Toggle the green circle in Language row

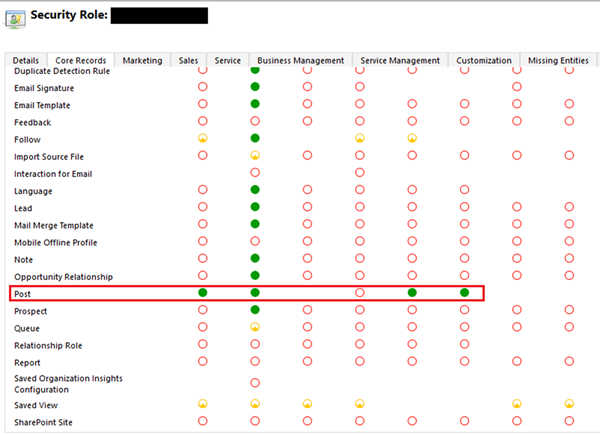(x=255, y=190)
